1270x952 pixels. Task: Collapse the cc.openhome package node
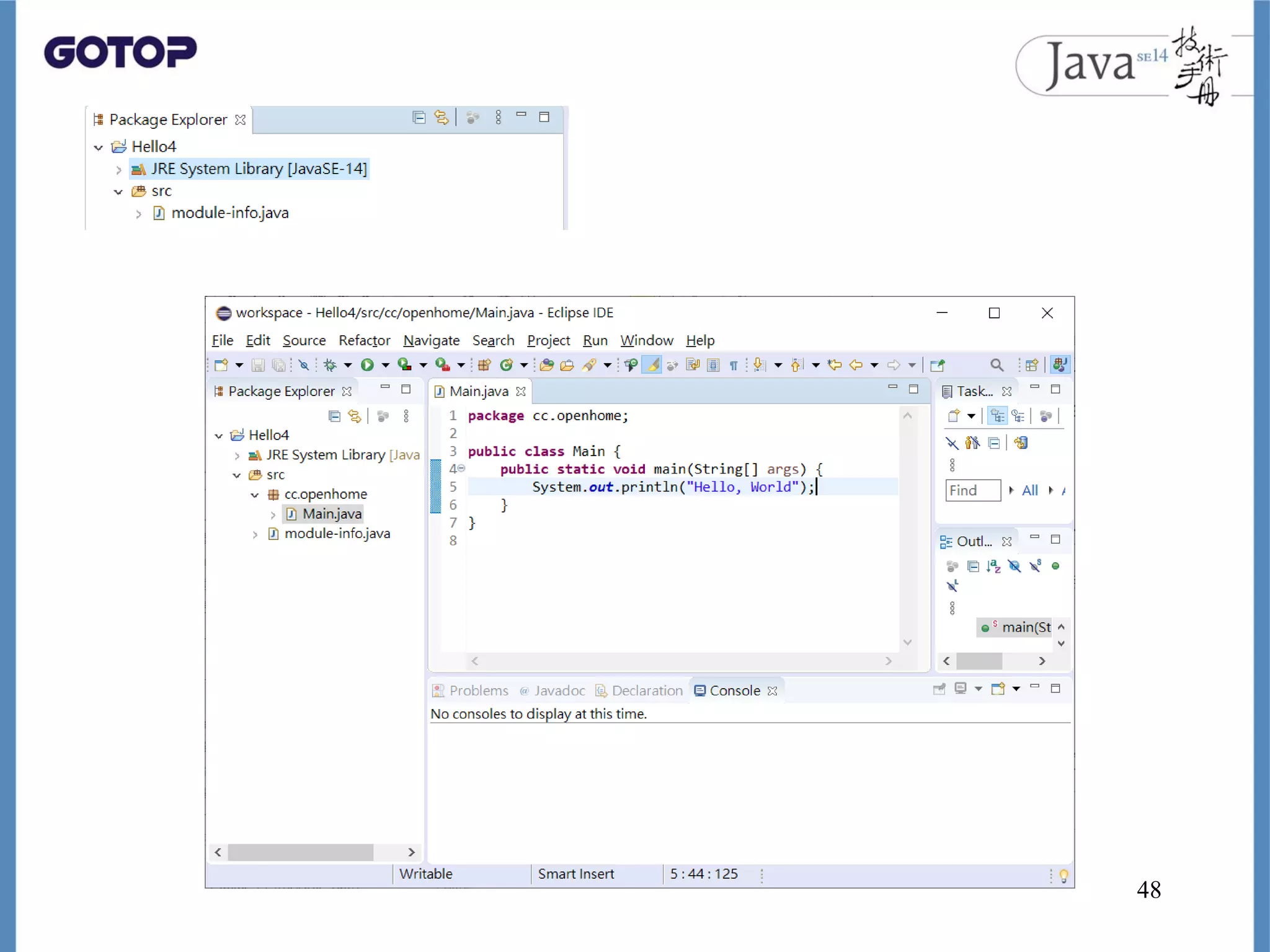254,495
